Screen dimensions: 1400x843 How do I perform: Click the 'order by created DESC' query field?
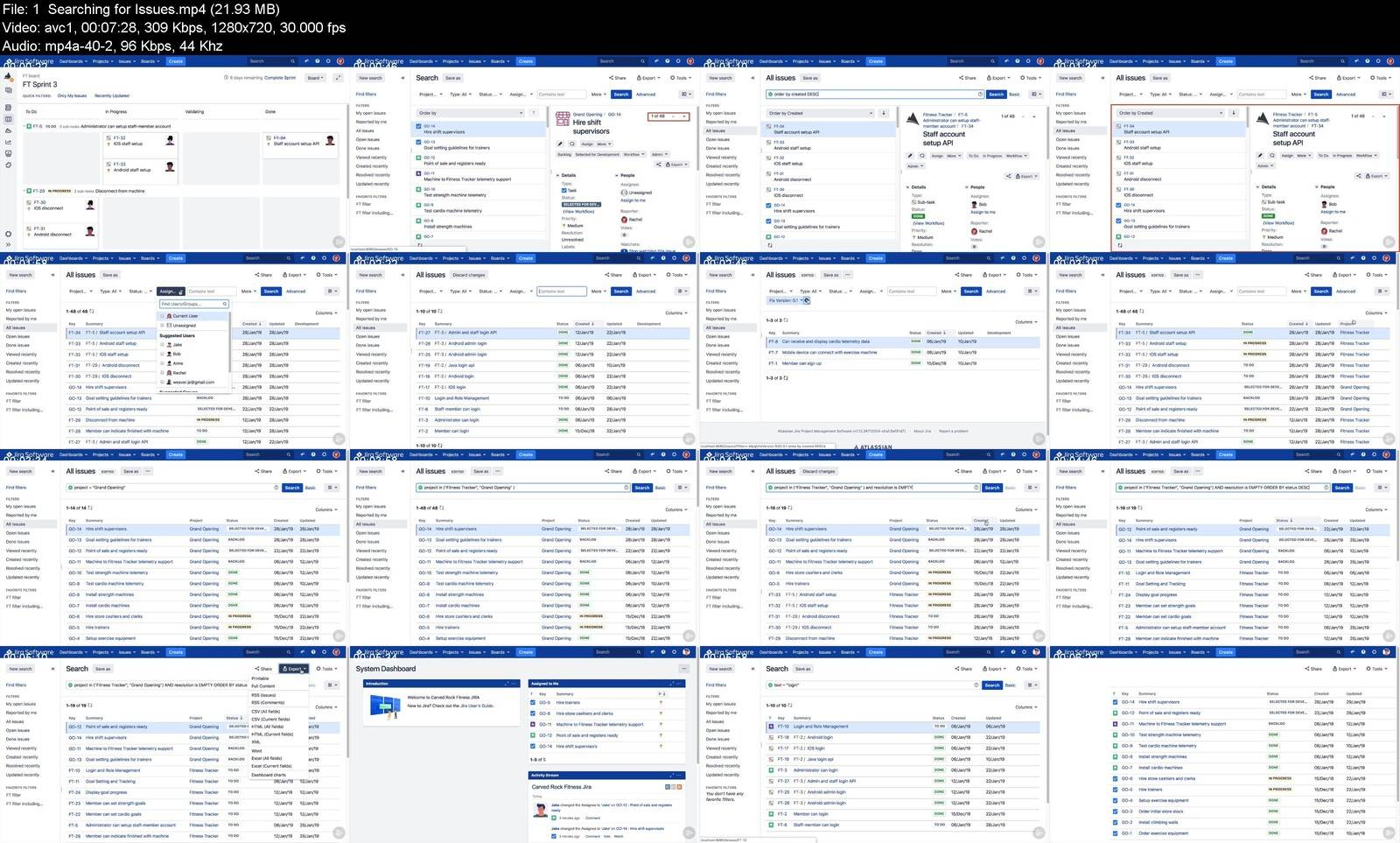click(875, 94)
